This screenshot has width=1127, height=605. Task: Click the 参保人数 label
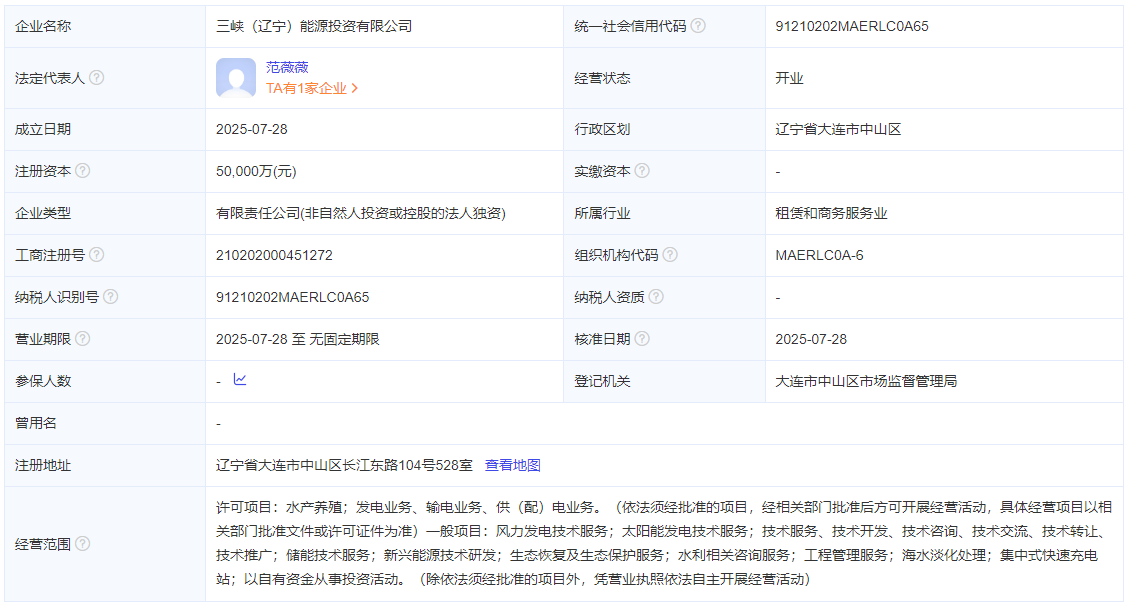pos(42,382)
